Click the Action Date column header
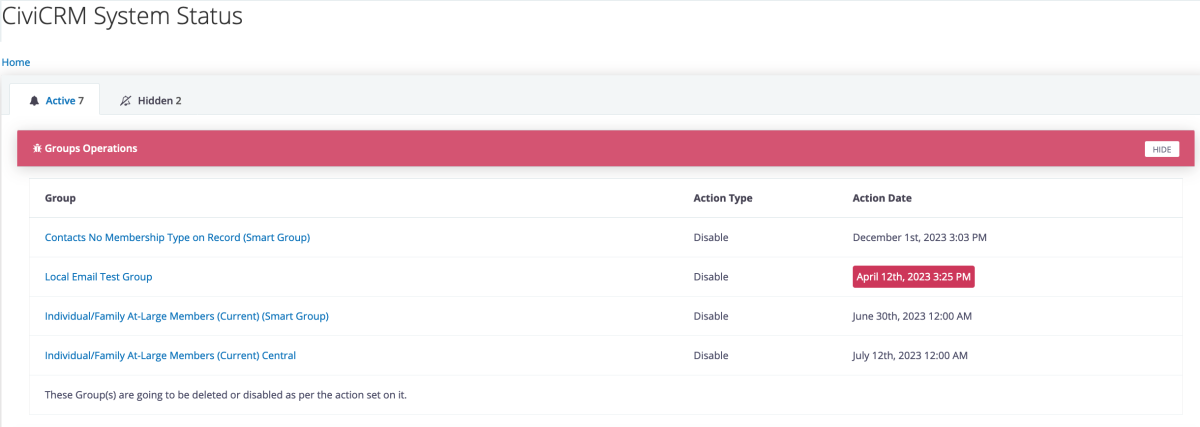 pyautogui.click(x=882, y=198)
